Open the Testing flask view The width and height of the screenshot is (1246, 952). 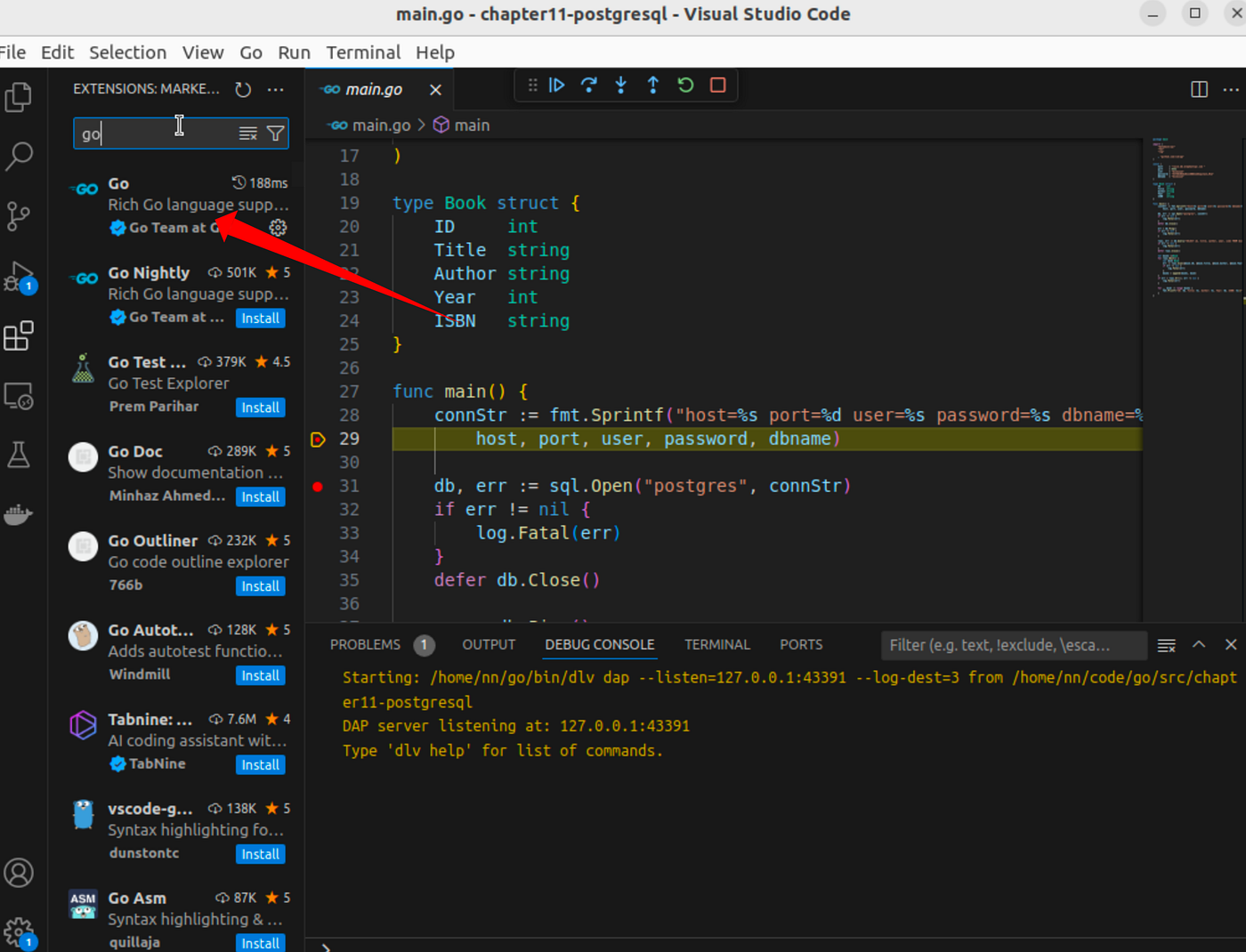pos(19,456)
